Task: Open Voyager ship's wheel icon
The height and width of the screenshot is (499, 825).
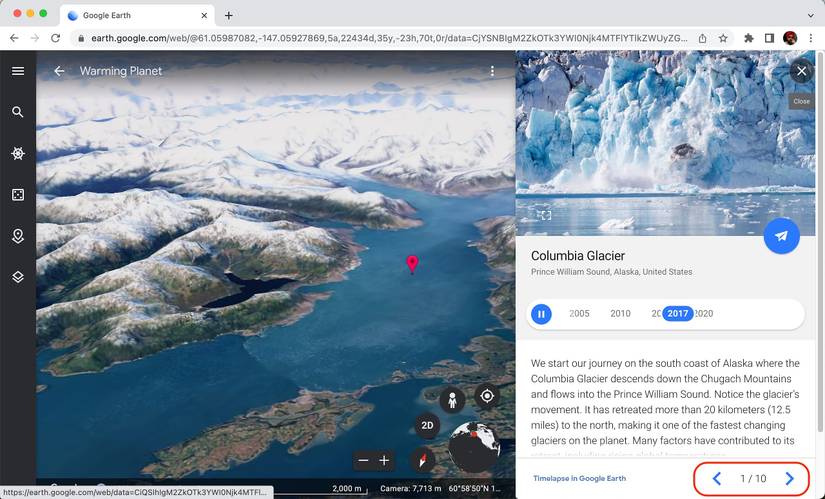Action: [18, 153]
